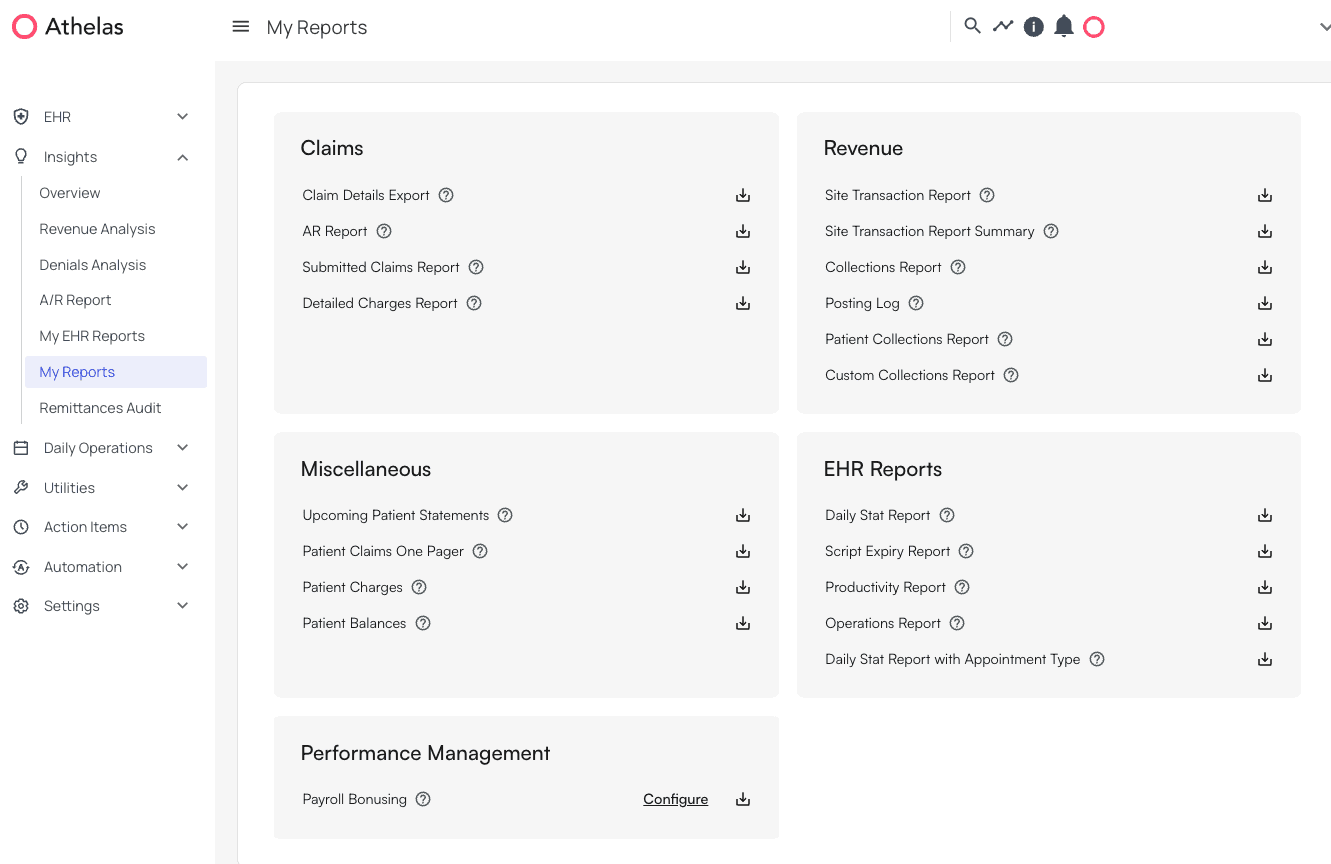The image size is (1331, 864).
Task: Show help tooltip for AR Report
Action: point(384,232)
